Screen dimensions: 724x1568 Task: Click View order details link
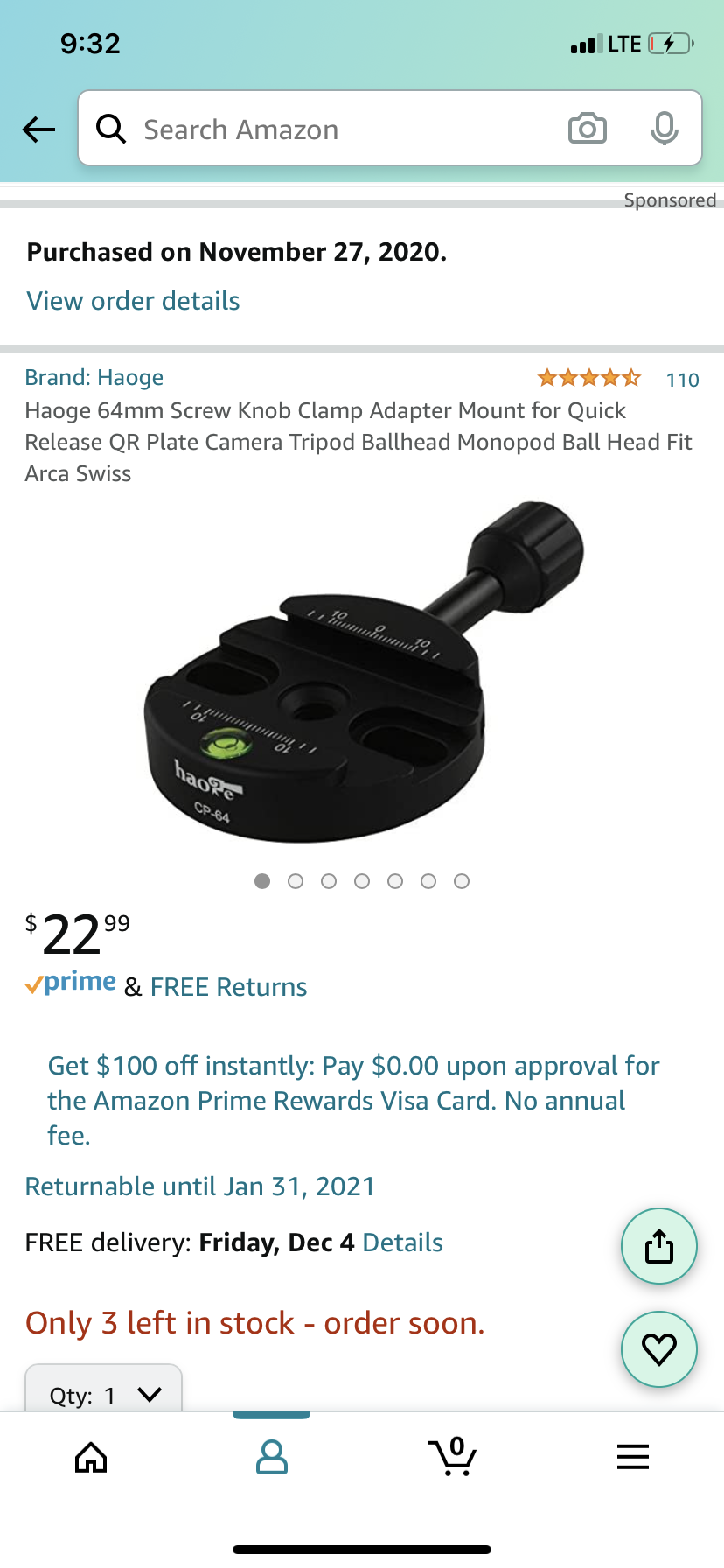tap(133, 301)
